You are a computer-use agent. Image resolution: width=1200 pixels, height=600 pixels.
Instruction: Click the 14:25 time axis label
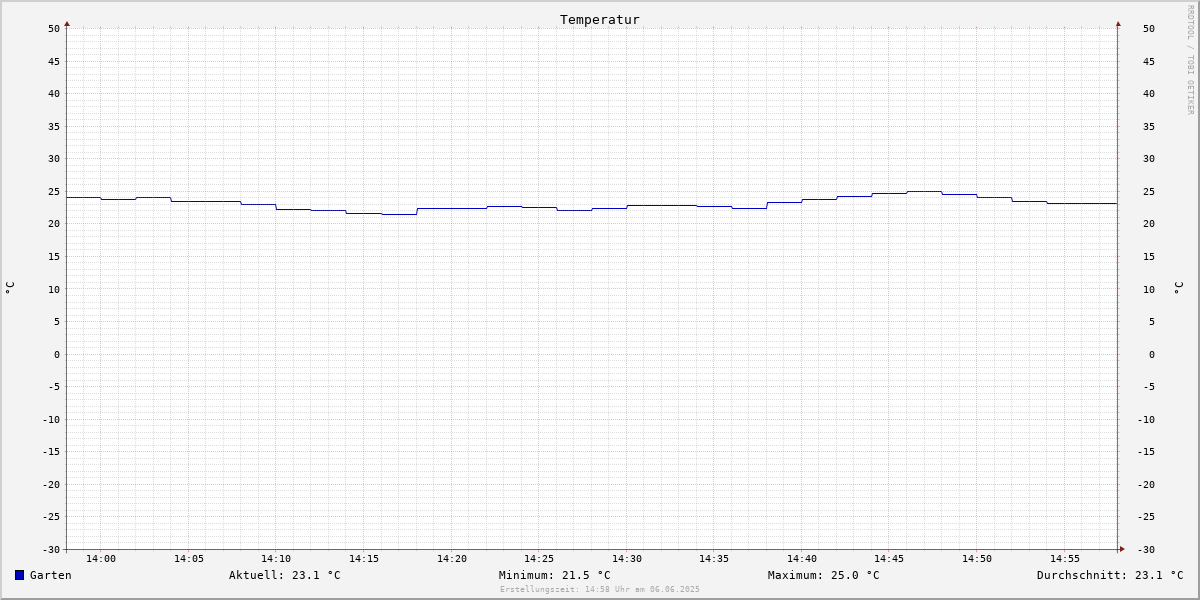pyautogui.click(x=539, y=558)
